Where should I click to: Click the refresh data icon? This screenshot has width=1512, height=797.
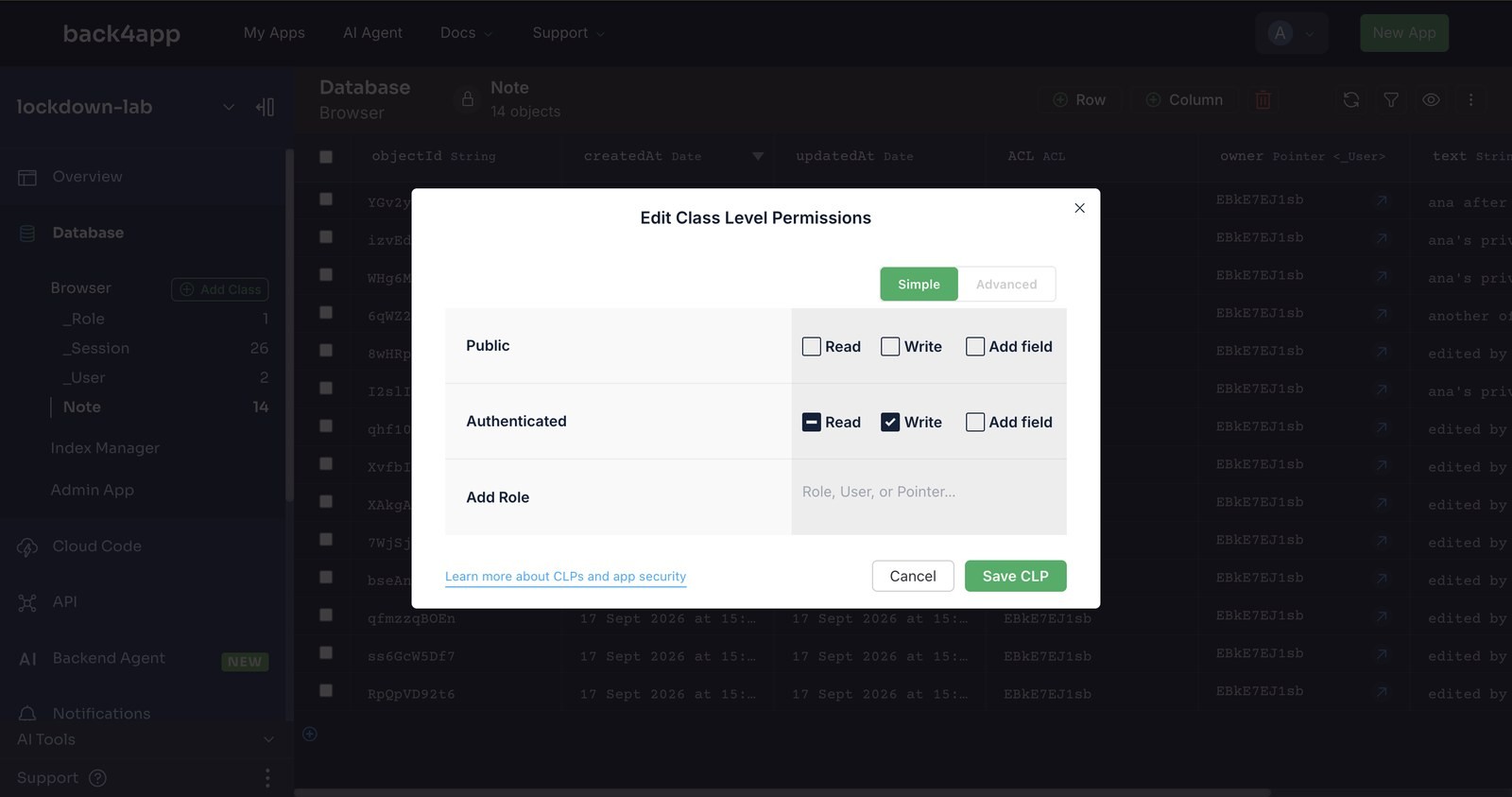point(1351,99)
